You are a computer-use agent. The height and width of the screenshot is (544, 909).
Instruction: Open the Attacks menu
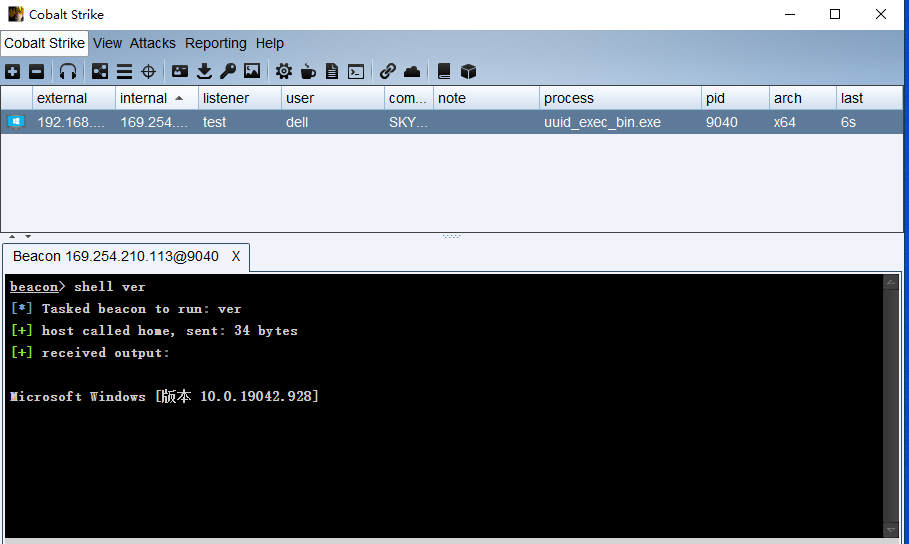pyautogui.click(x=152, y=43)
